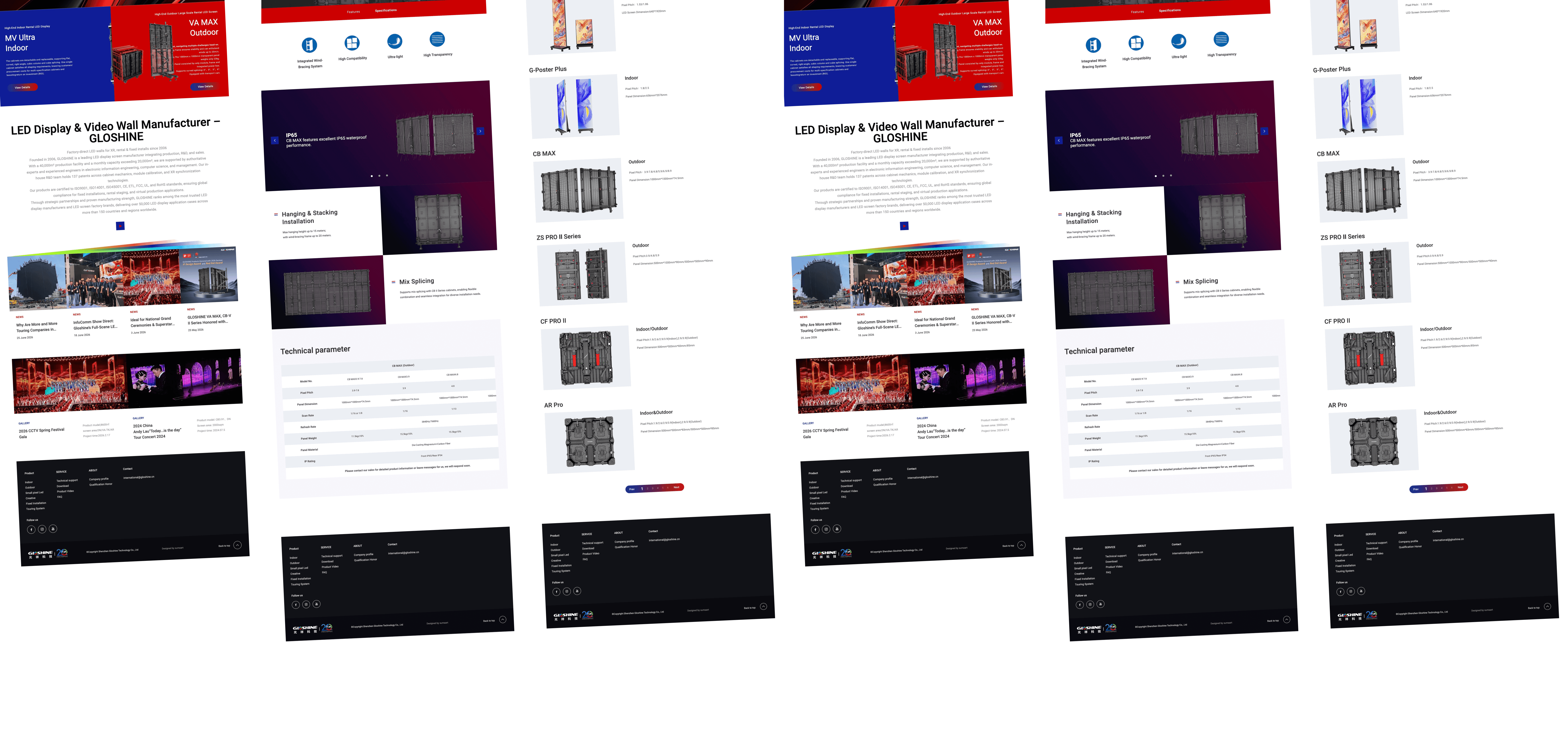The width and height of the screenshot is (1568, 735).
Task: Go to previous IP65 slide on left-side CB MAX page
Action: (x=275, y=140)
